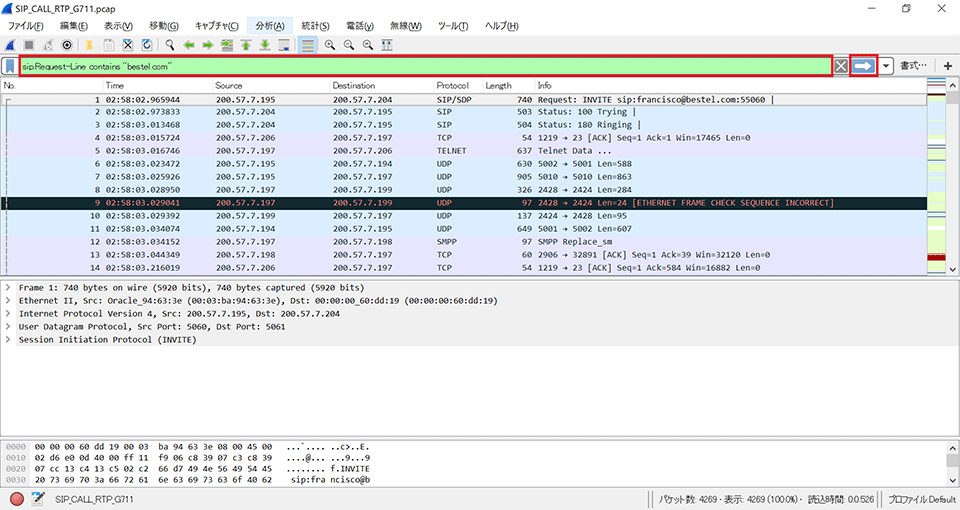960x510 pixels.
Task: Add a filter button with plus
Action: click(948, 66)
